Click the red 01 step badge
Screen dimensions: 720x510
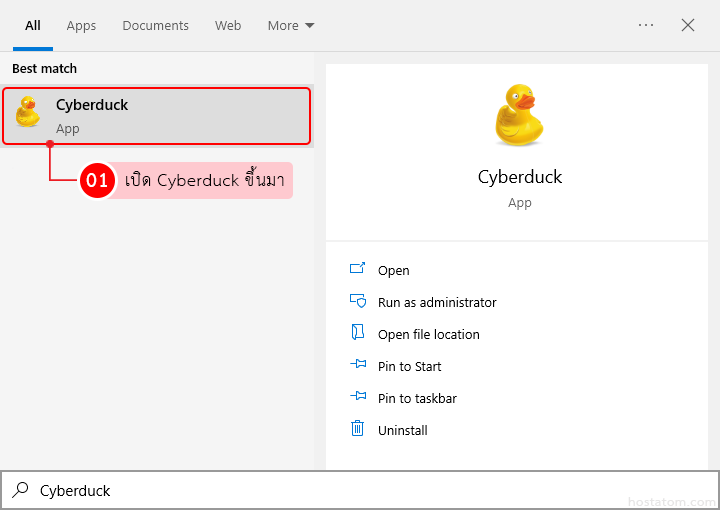pyautogui.click(x=97, y=181)
